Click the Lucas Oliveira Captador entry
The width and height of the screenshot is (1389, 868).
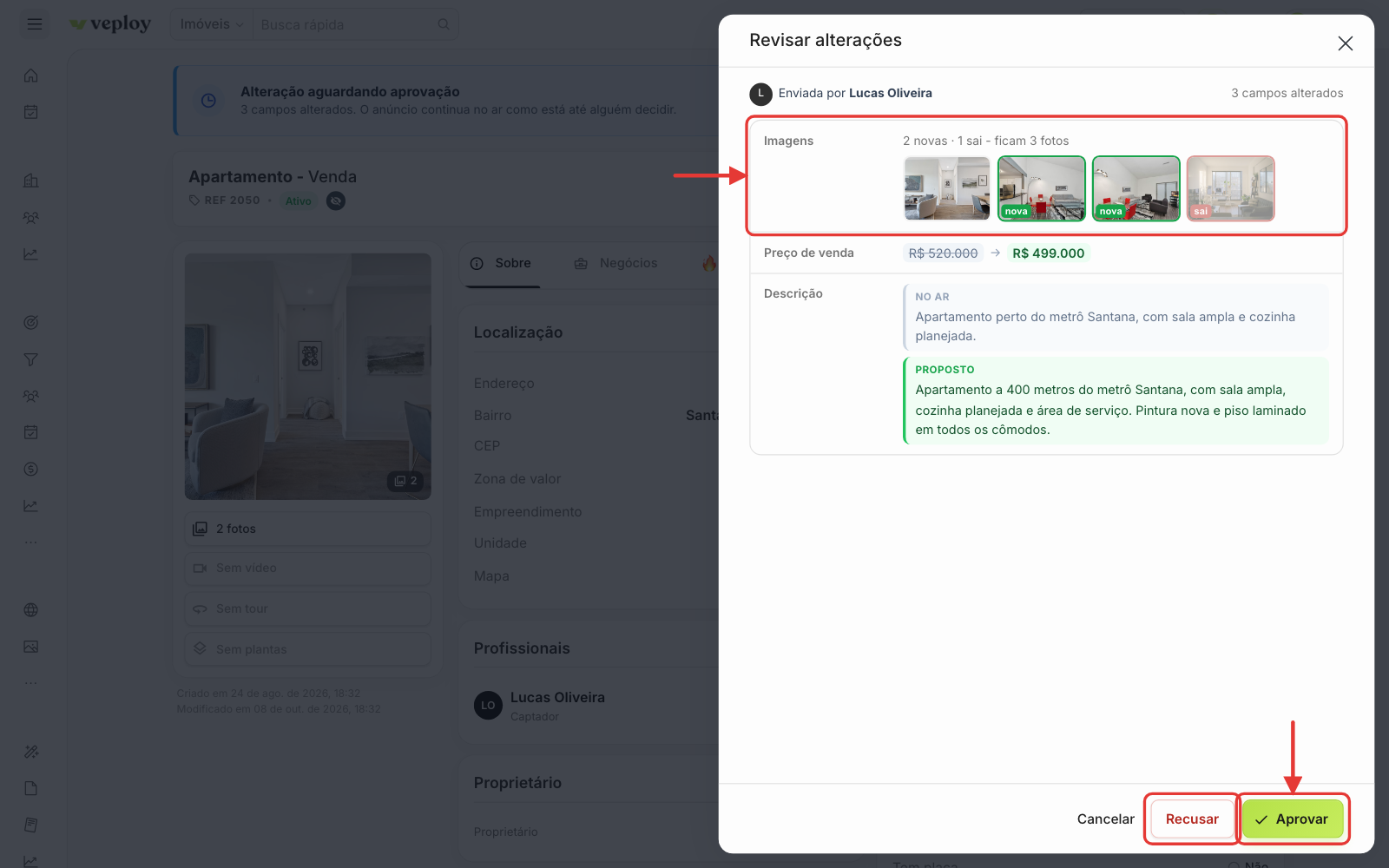coord(540,706)
